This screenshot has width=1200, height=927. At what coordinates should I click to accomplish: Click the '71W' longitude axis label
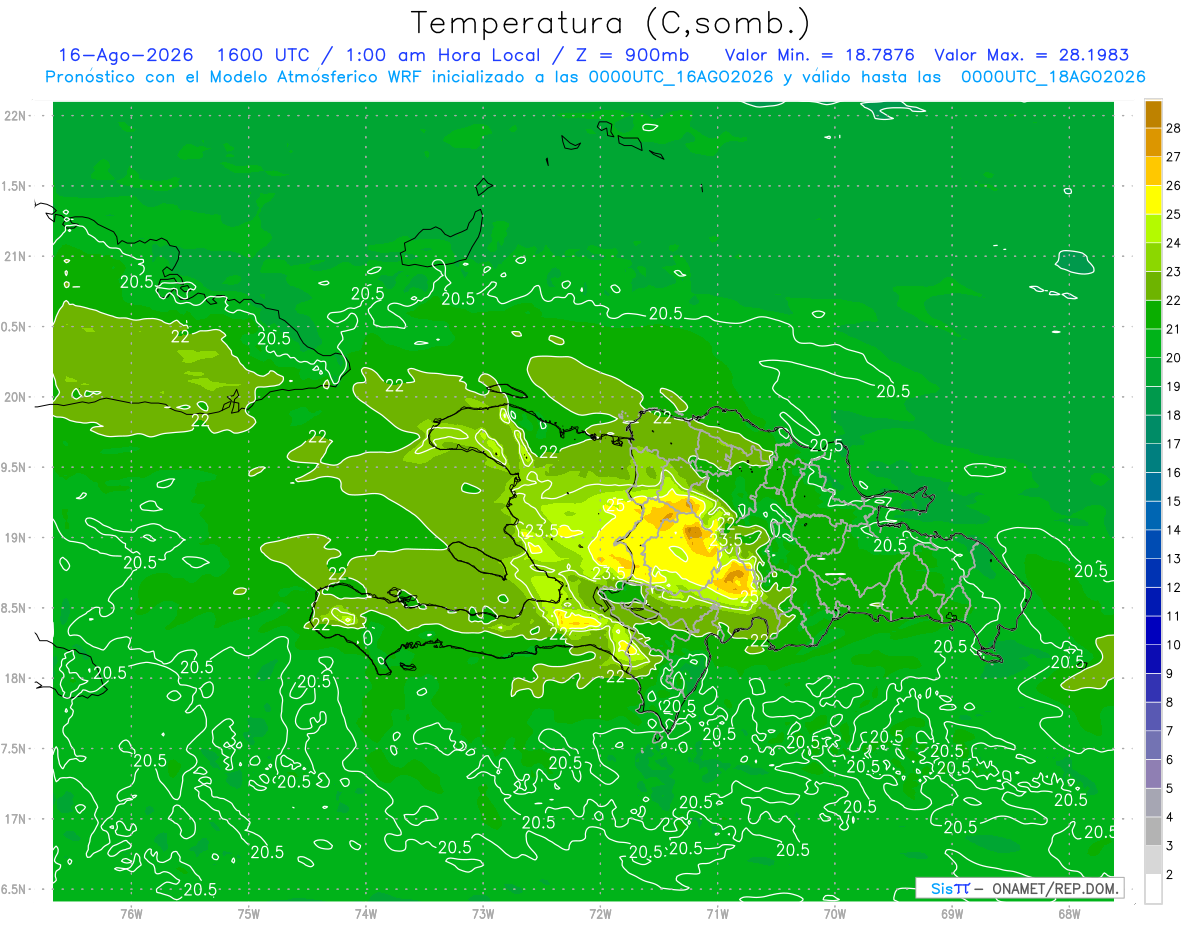coord(717,914)
